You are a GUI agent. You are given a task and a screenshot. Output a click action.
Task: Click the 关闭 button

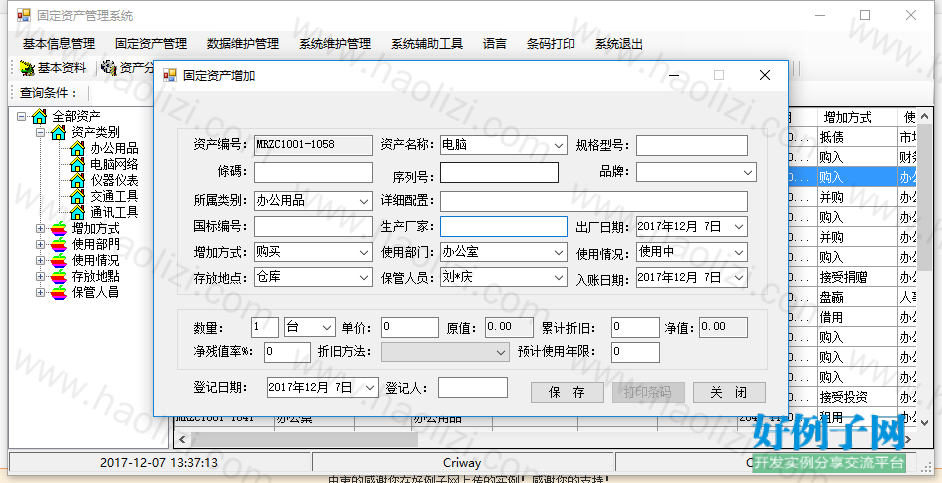click(729, 392)
